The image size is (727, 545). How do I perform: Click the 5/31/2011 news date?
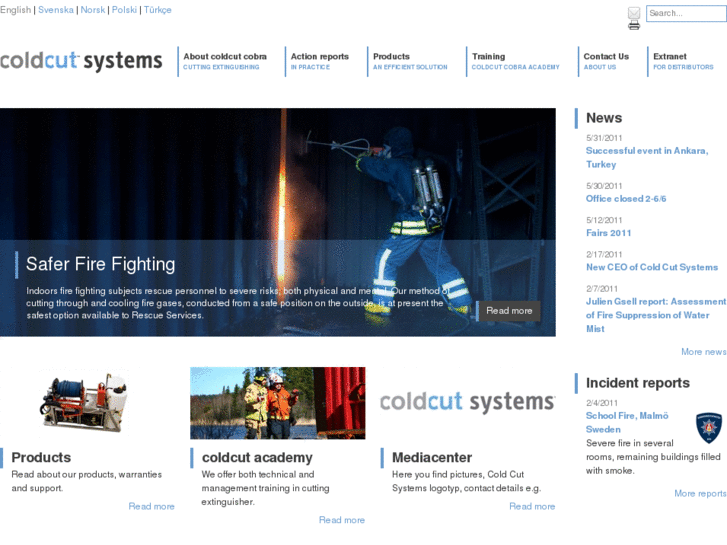(x=604, y=138)
